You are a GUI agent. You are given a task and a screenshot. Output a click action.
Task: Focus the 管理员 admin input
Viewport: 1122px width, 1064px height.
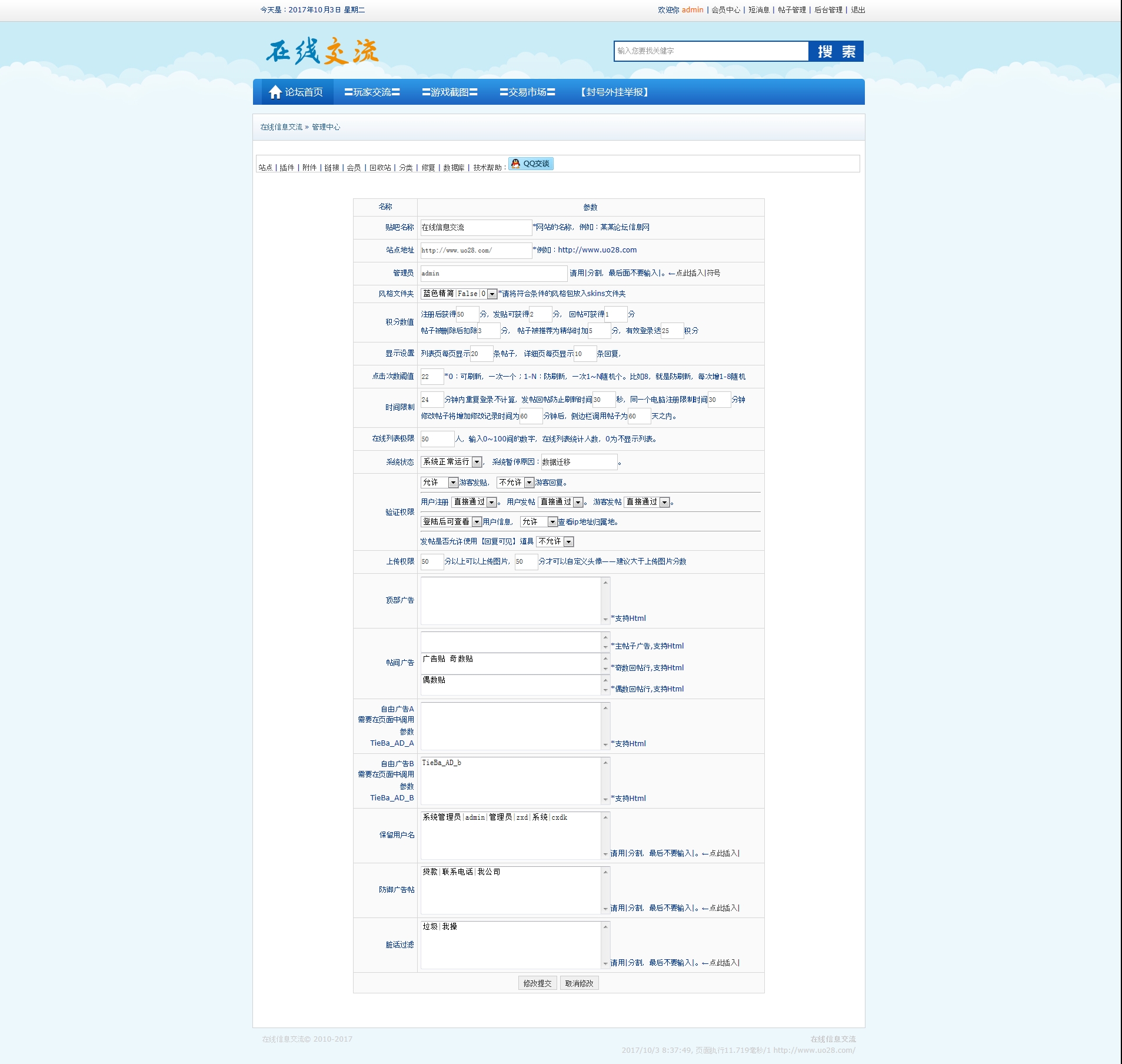(x=494, y=274)
